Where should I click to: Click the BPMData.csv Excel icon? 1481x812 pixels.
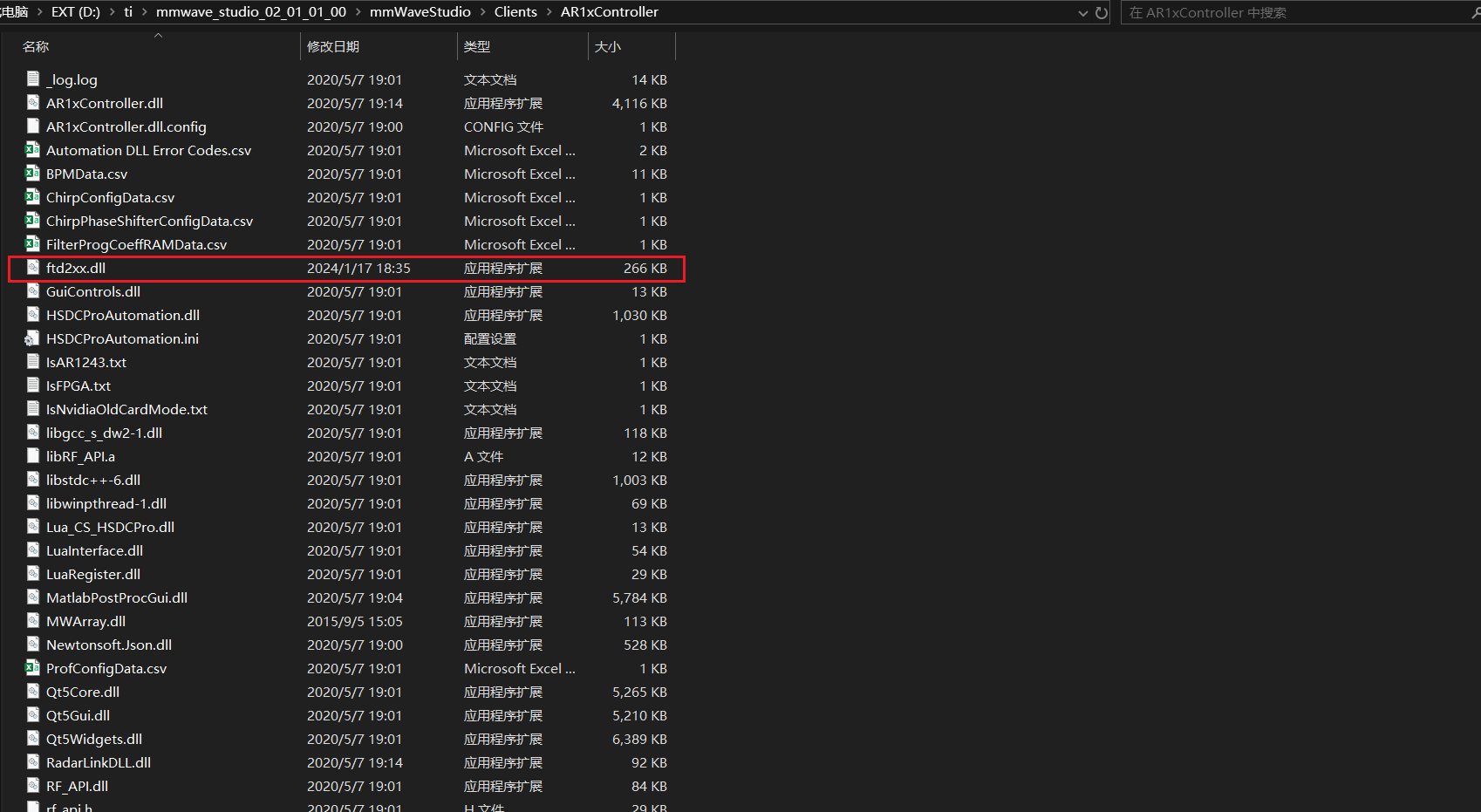tap(33, 174)
